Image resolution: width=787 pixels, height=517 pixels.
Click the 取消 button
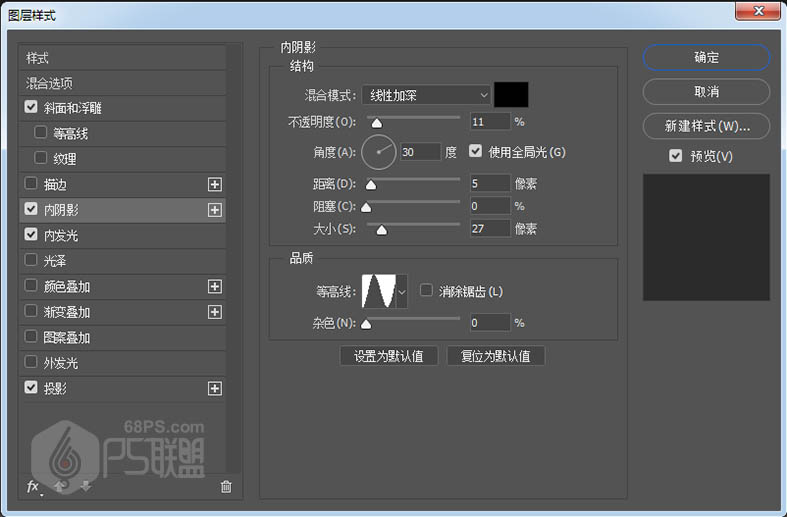(x=706, y=92)
